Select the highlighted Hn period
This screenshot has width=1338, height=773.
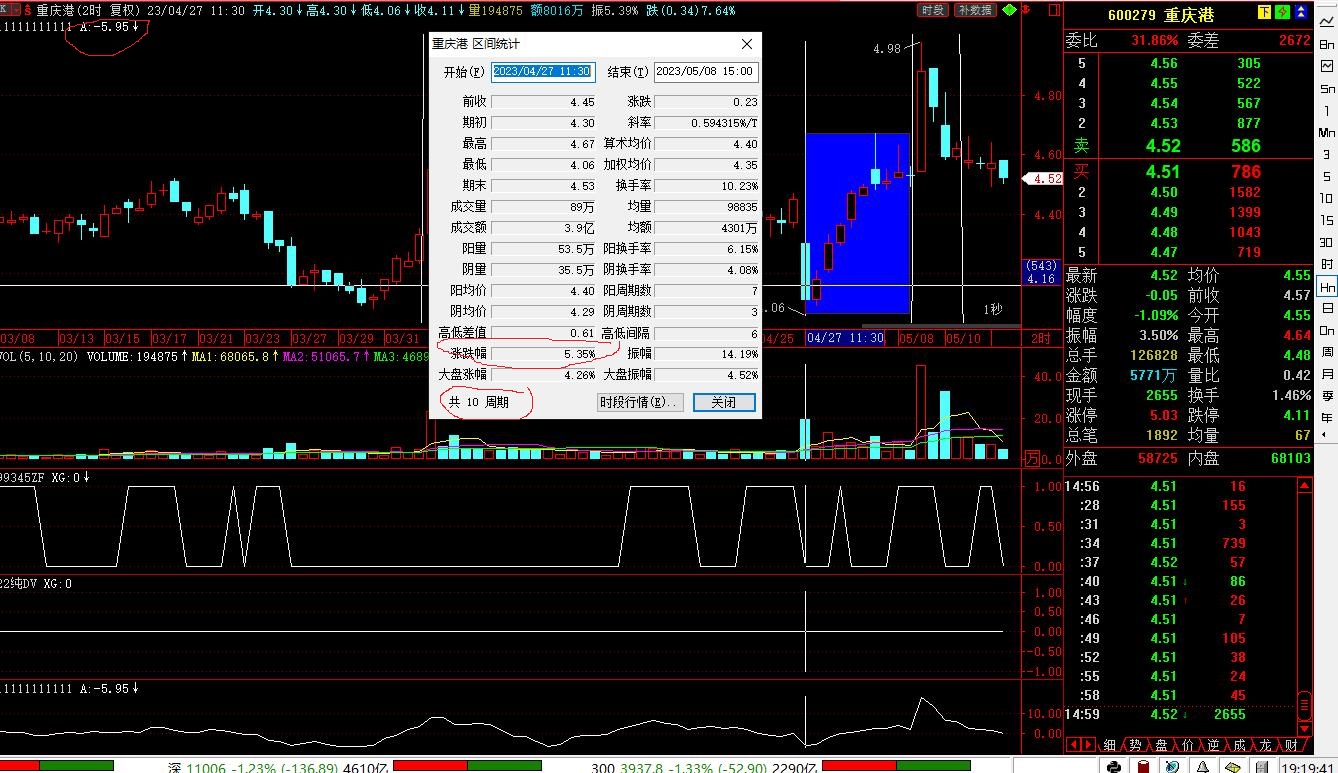(1327, 286)
